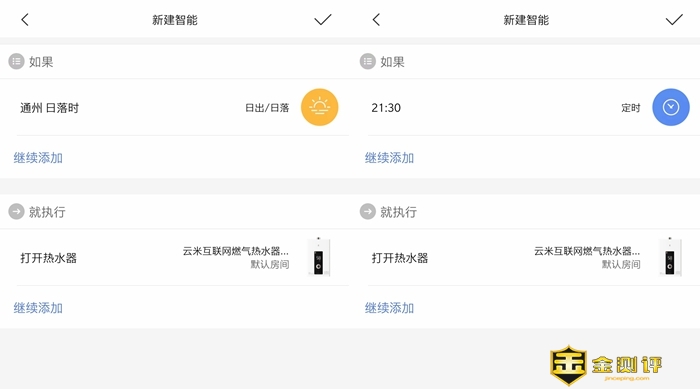Open right water heater device thumbnail
The height and width of the screenshot is (389, 700).
pos(670,257)
